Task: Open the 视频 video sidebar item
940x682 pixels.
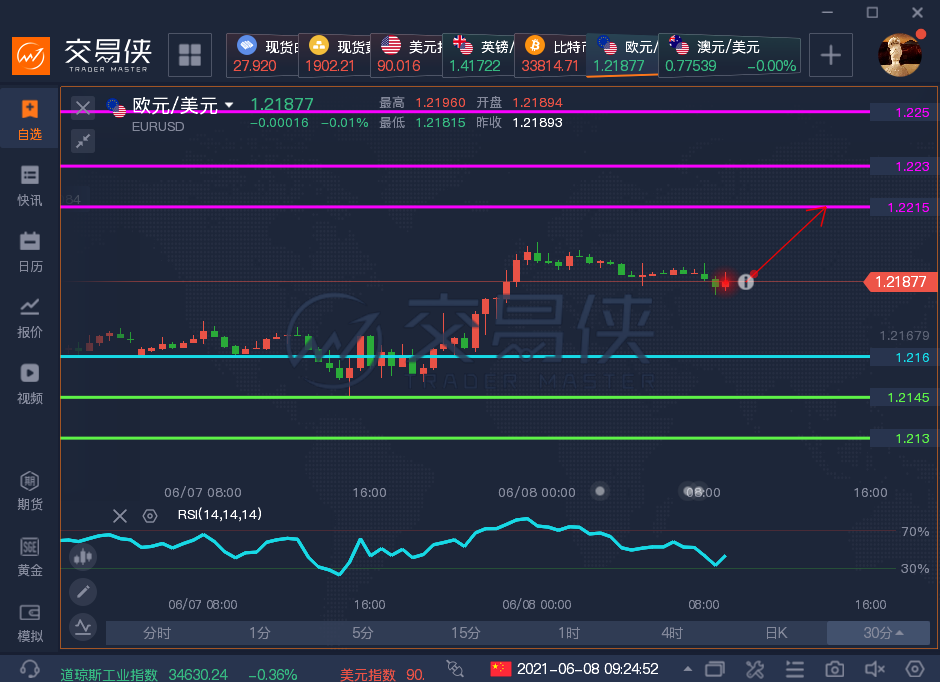Action: pos(29,384)
